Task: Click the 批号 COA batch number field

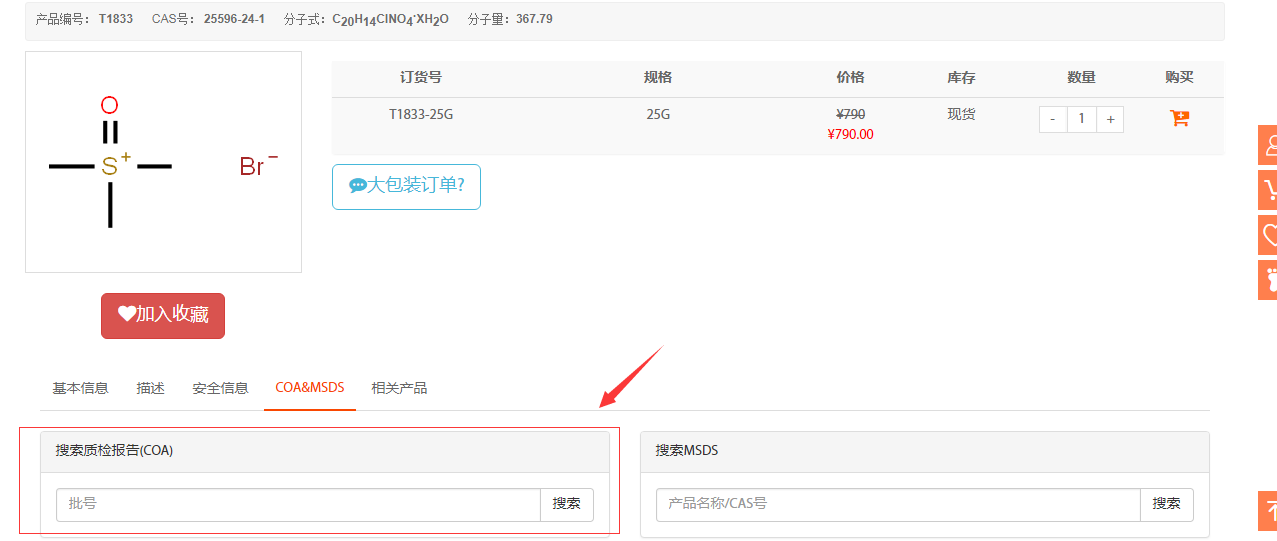Action: pyautogui.click(x=298, y=505)
